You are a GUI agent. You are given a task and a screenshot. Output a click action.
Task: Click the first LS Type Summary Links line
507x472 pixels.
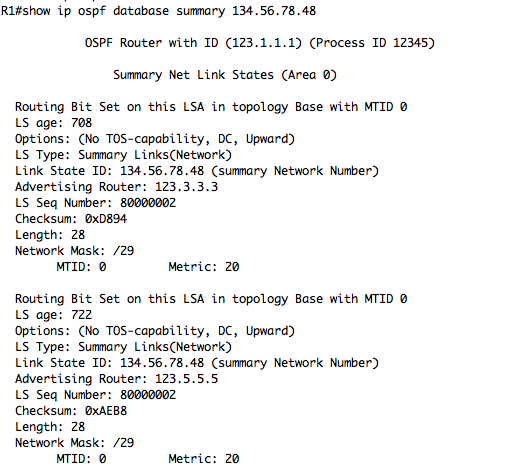[x=123, y=155]
